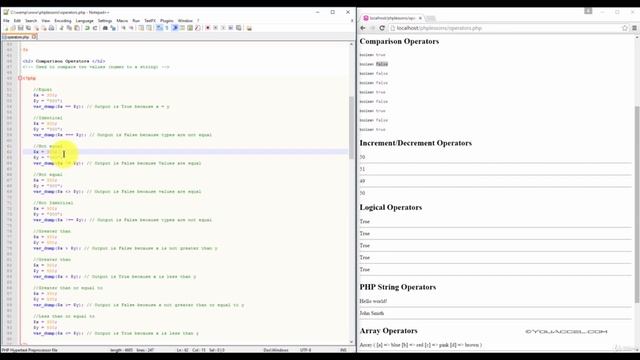Open the Window menu
This screenshot has width=640, height=360.
[x=185, y=20]
